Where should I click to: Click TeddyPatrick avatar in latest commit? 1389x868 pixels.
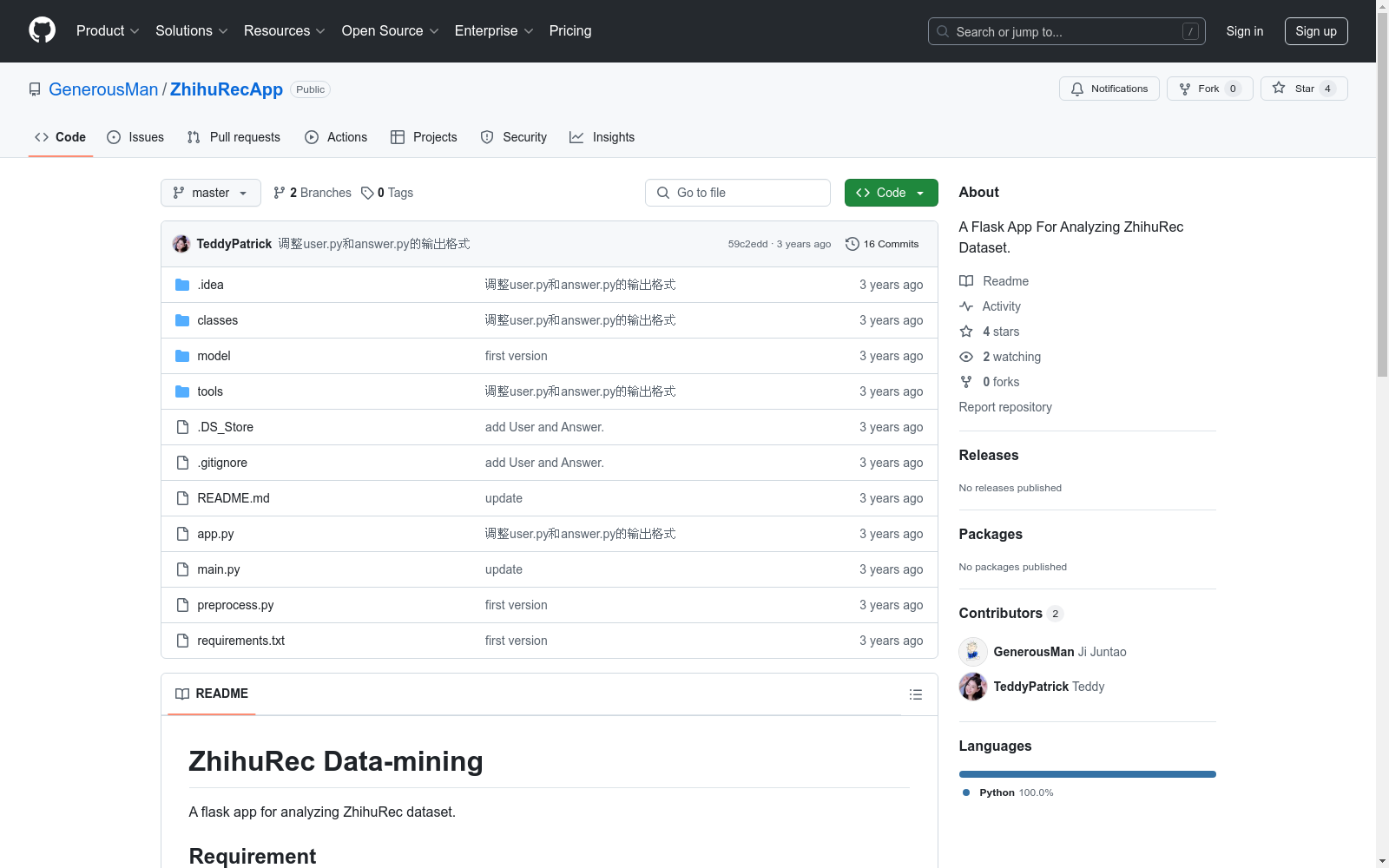tap(181, 244)
